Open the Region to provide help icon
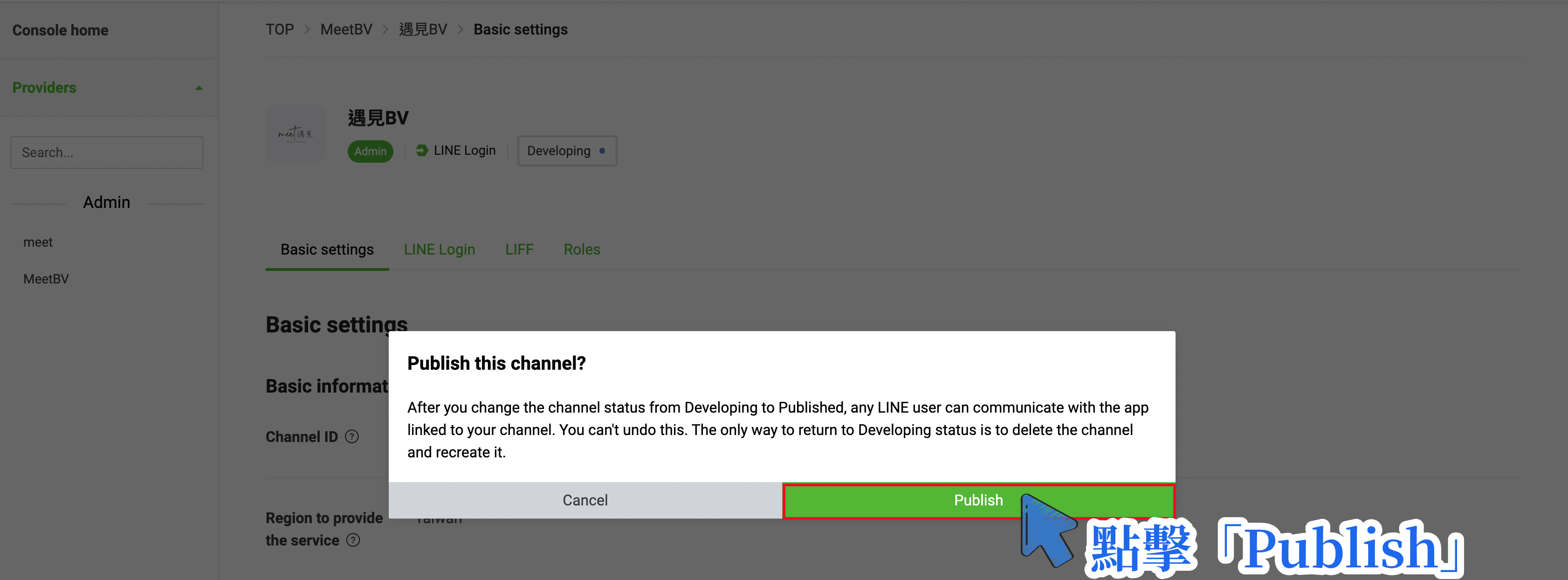1568x580 pixels. tap(353, 540)
